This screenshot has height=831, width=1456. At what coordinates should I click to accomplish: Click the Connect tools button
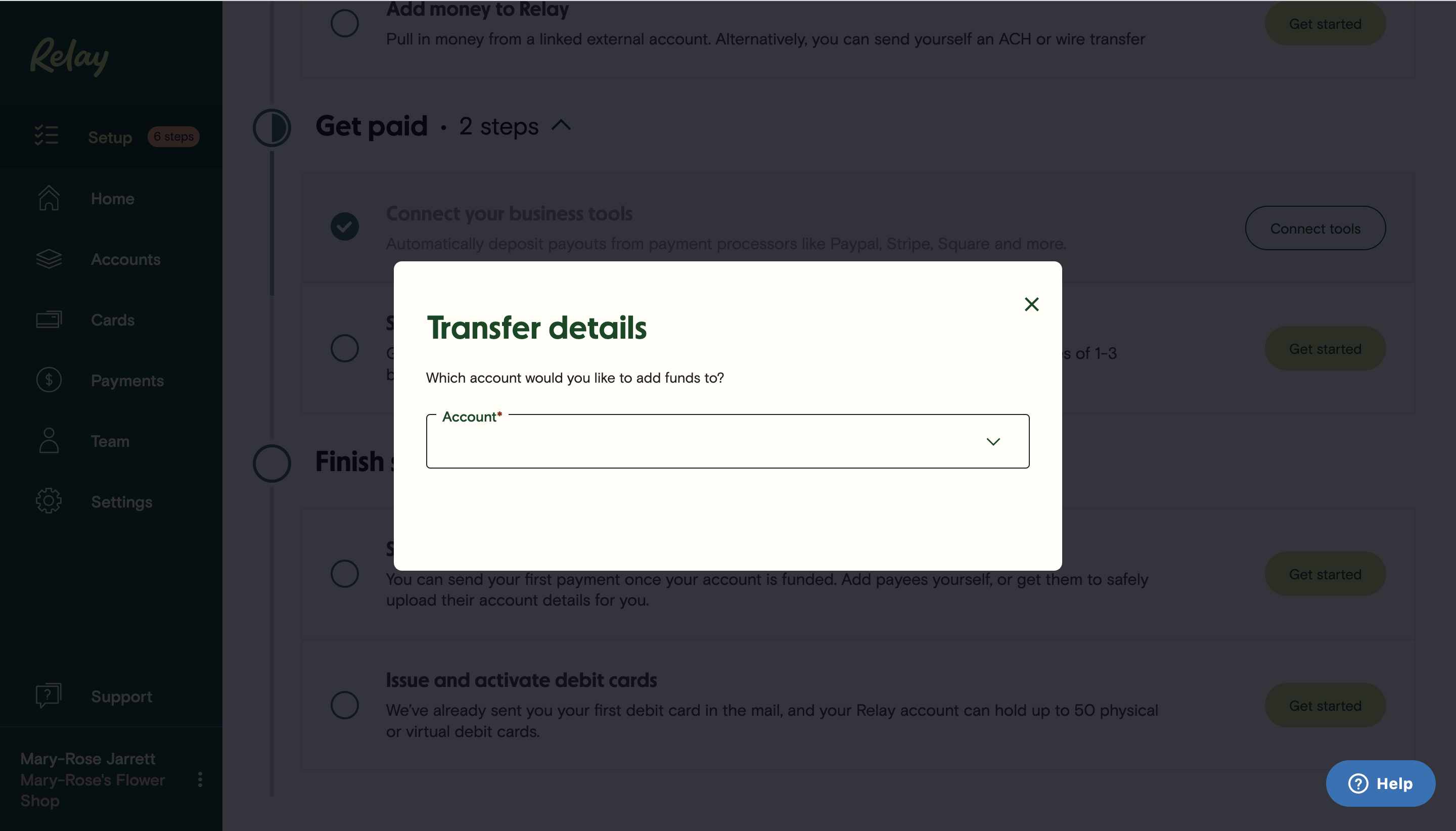click(x=1315, y=228)
